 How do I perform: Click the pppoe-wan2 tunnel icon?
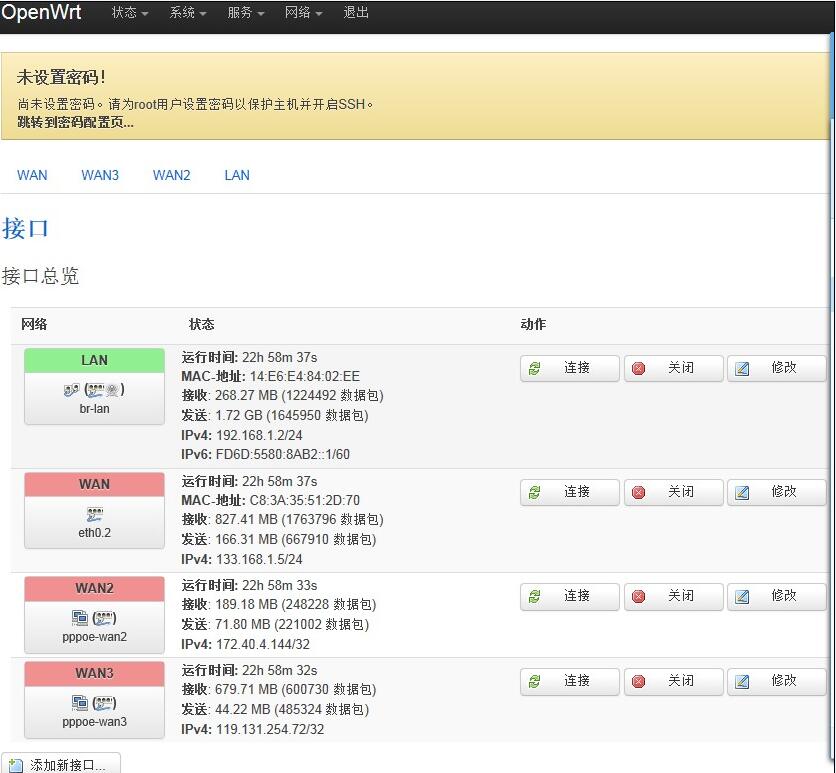click(x=94, y=618)
